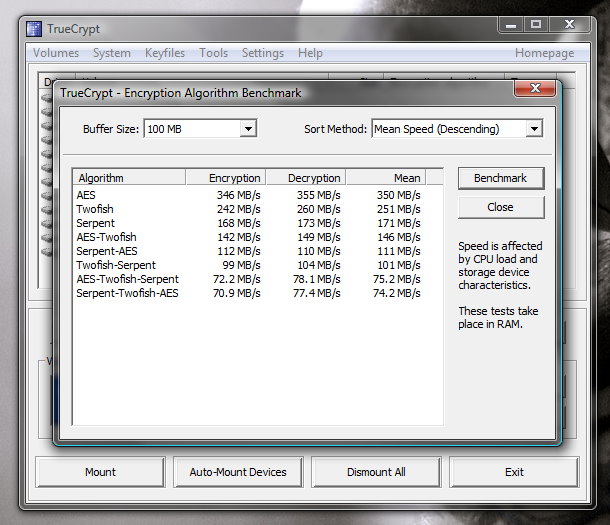Click the 350 MB/s mean value

tap(398, 195)
